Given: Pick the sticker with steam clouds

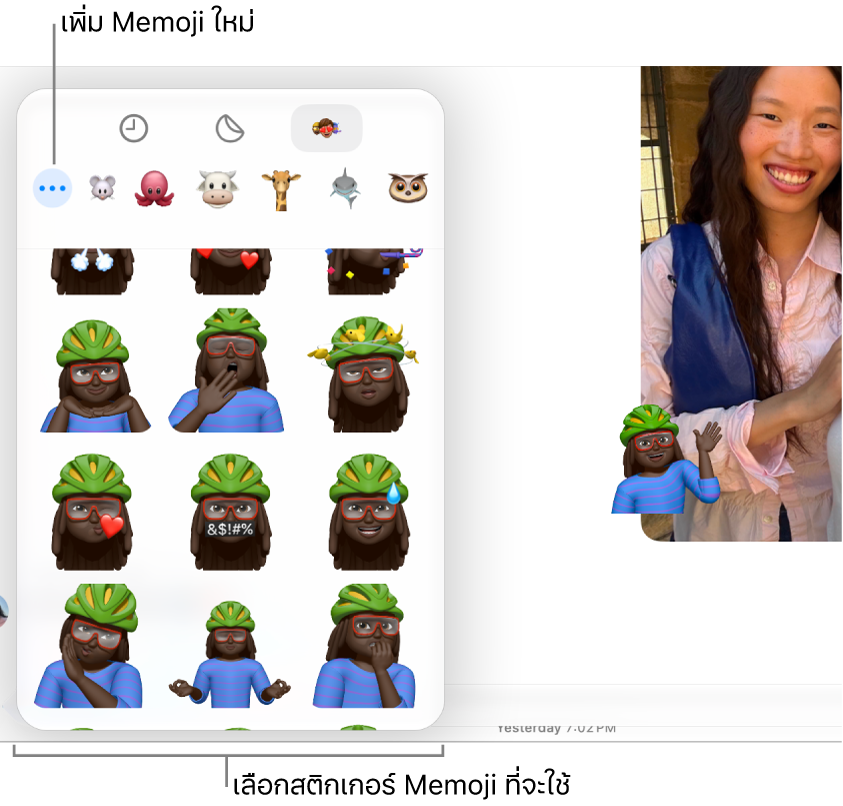Looking at the screenshot, I should pyautogui.click(x=92, y=271).
